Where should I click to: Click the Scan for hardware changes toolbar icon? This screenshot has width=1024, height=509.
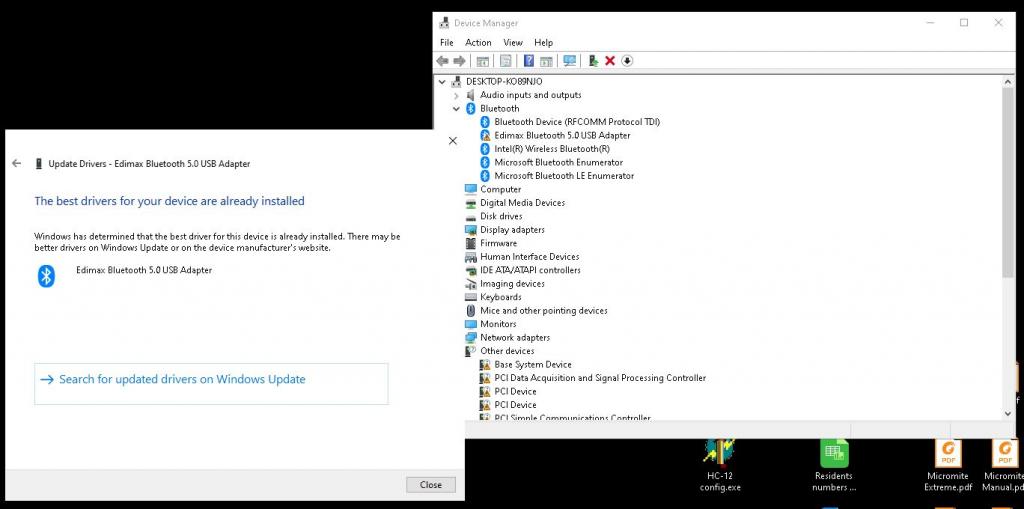click(x=570, y=61)
